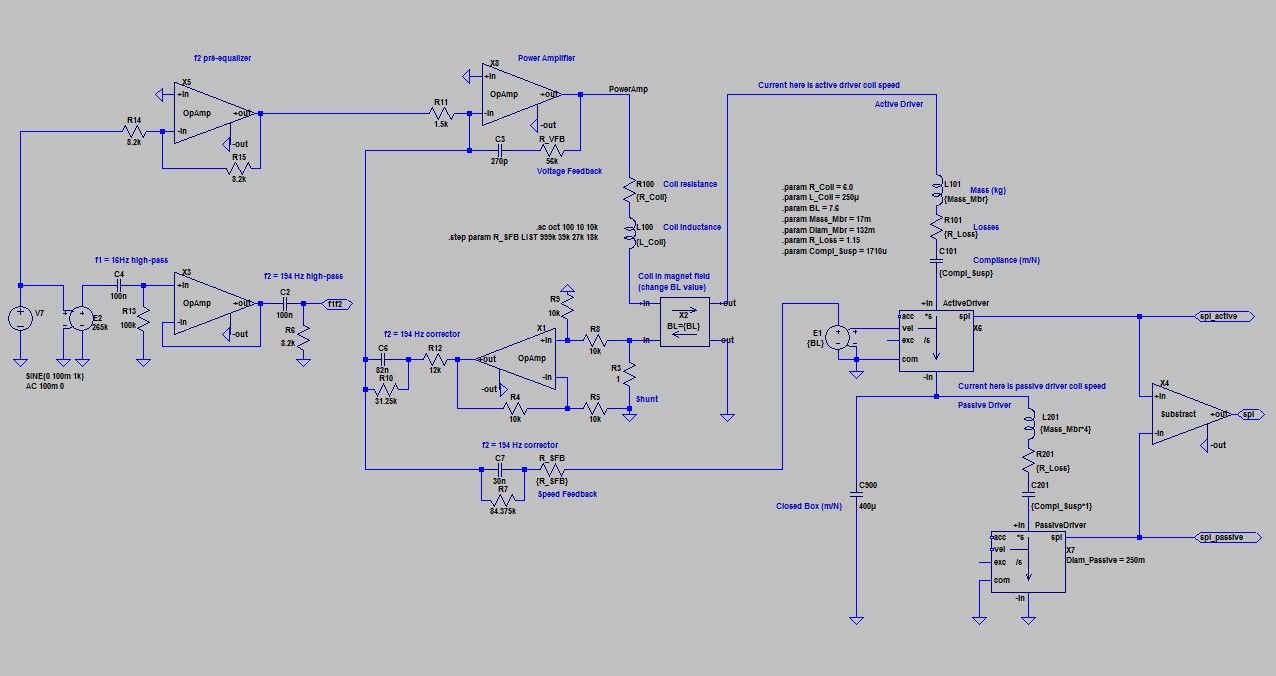The width and height of the screenshot is (1276, 676).
Task: Select resistor R6 symbol
Action: [x=305, y=338]
